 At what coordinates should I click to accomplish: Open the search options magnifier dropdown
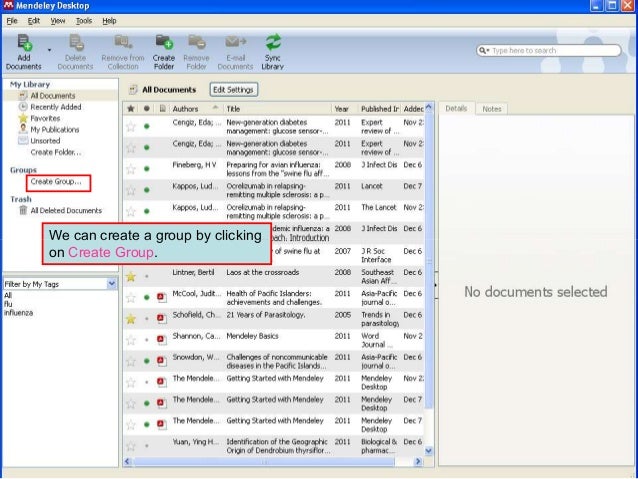[485, 50]
